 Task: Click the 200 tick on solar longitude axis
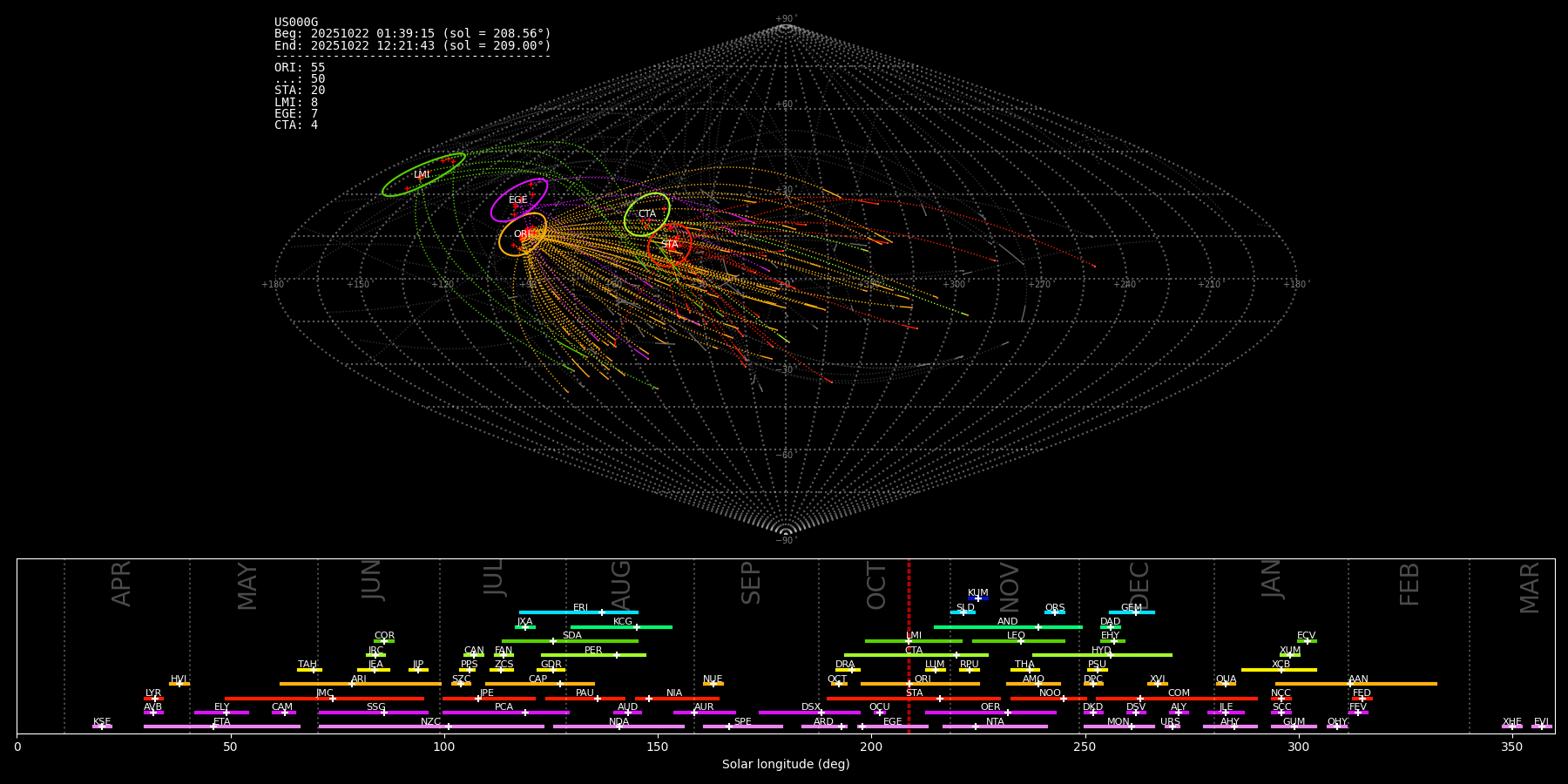point(871,747)
